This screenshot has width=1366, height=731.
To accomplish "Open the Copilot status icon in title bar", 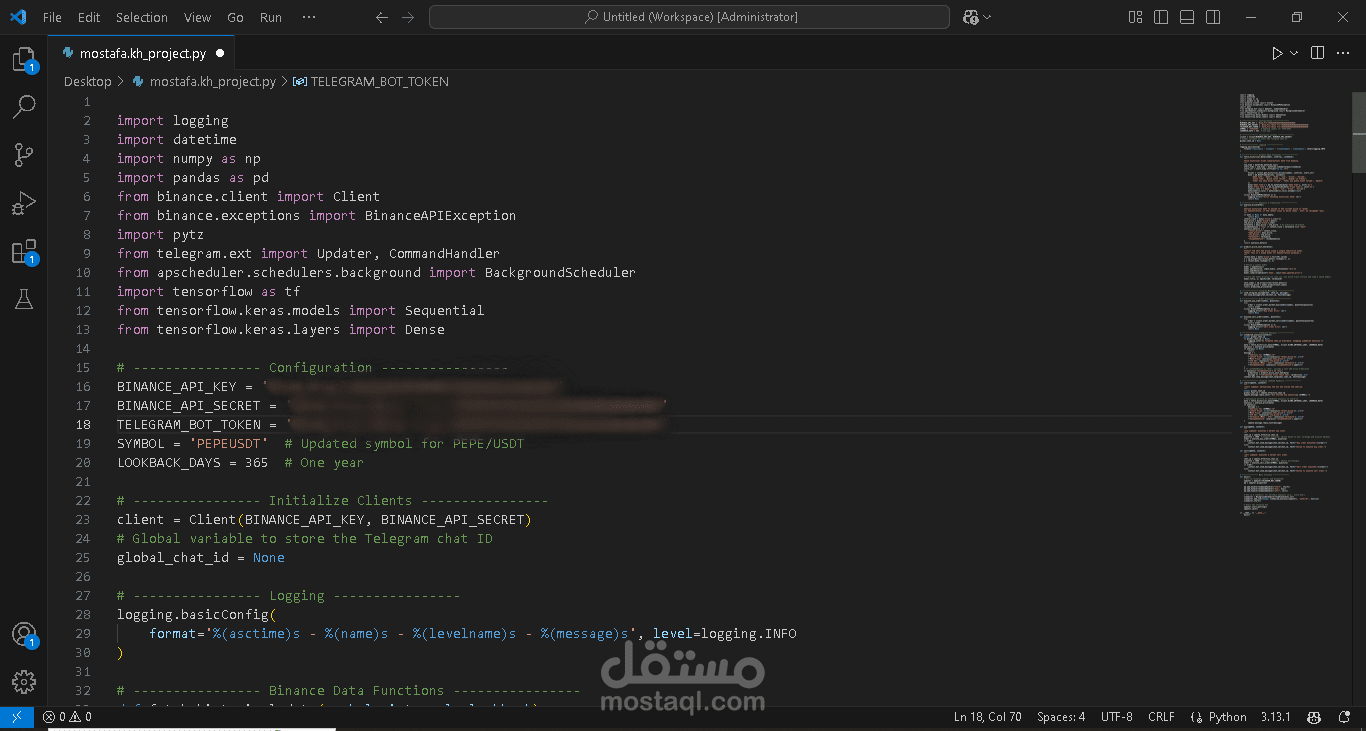I will click(970, 17).
